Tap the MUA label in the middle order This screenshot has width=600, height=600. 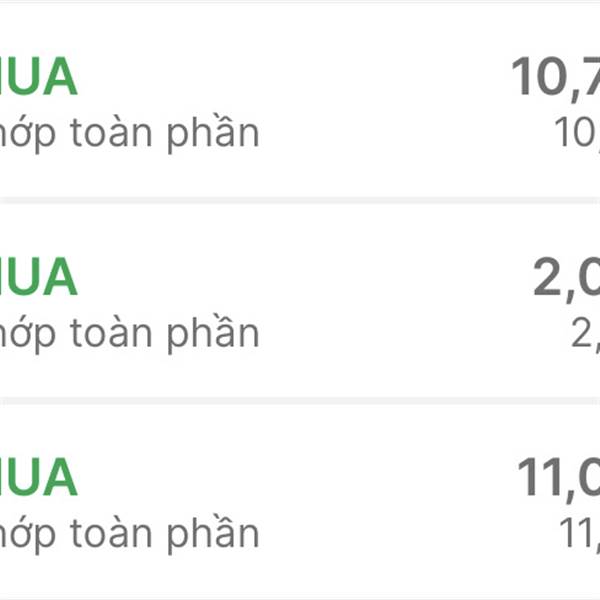(38, 278)
